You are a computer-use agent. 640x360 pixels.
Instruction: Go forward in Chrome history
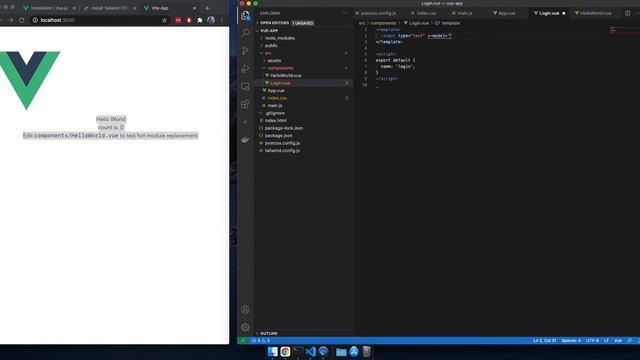pos(11,20)
